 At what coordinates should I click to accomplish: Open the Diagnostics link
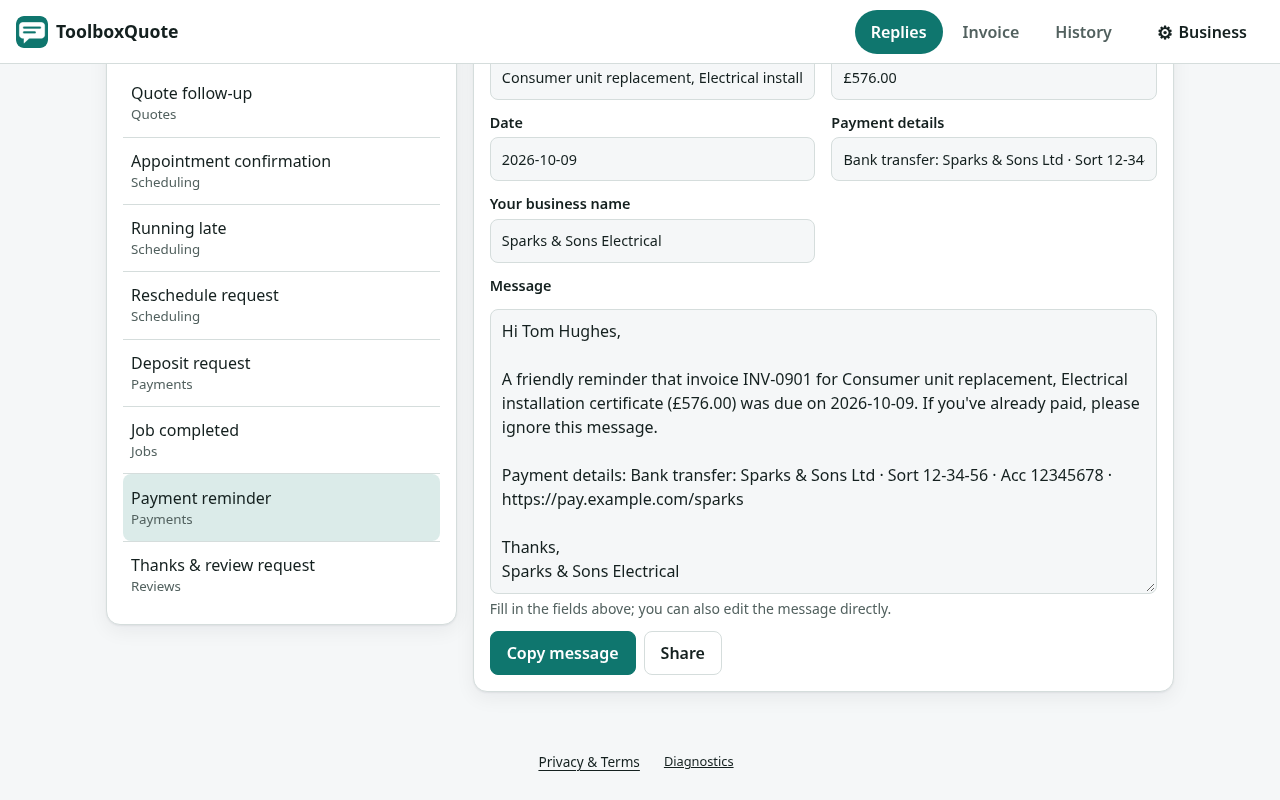(699, 762)
